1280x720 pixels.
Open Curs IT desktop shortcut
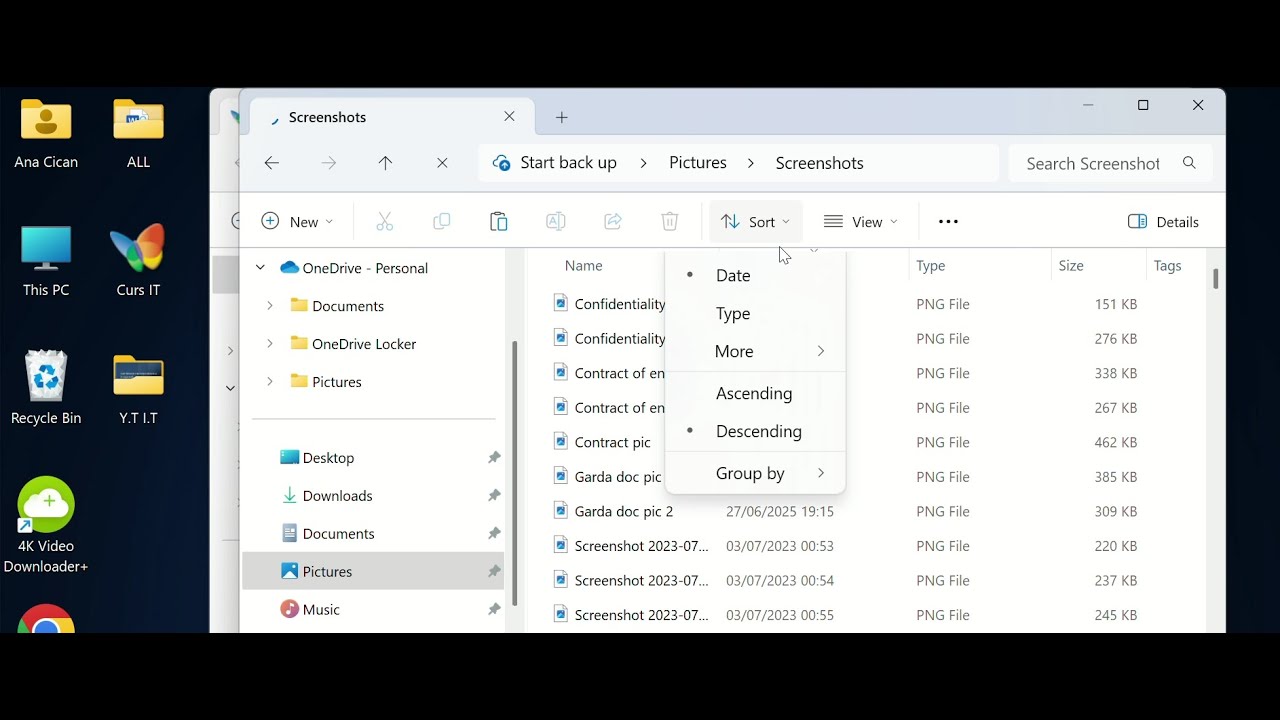tap(138, 262)
